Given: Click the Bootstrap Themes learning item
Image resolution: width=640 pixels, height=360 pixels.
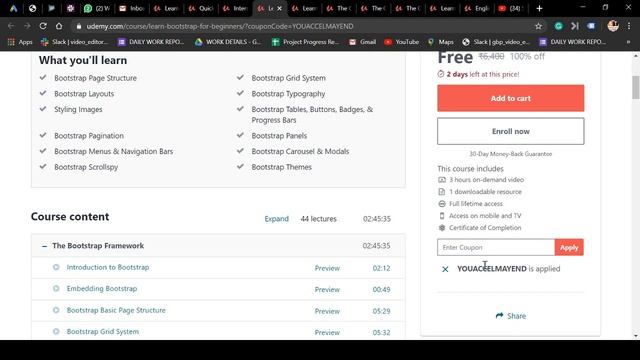Looking at the screenshot, I should click(x=281, y=167).
